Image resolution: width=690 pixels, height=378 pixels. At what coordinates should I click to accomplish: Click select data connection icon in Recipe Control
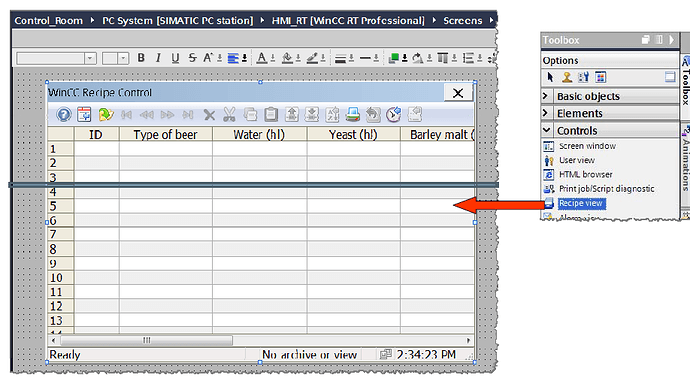coord(106,115)
